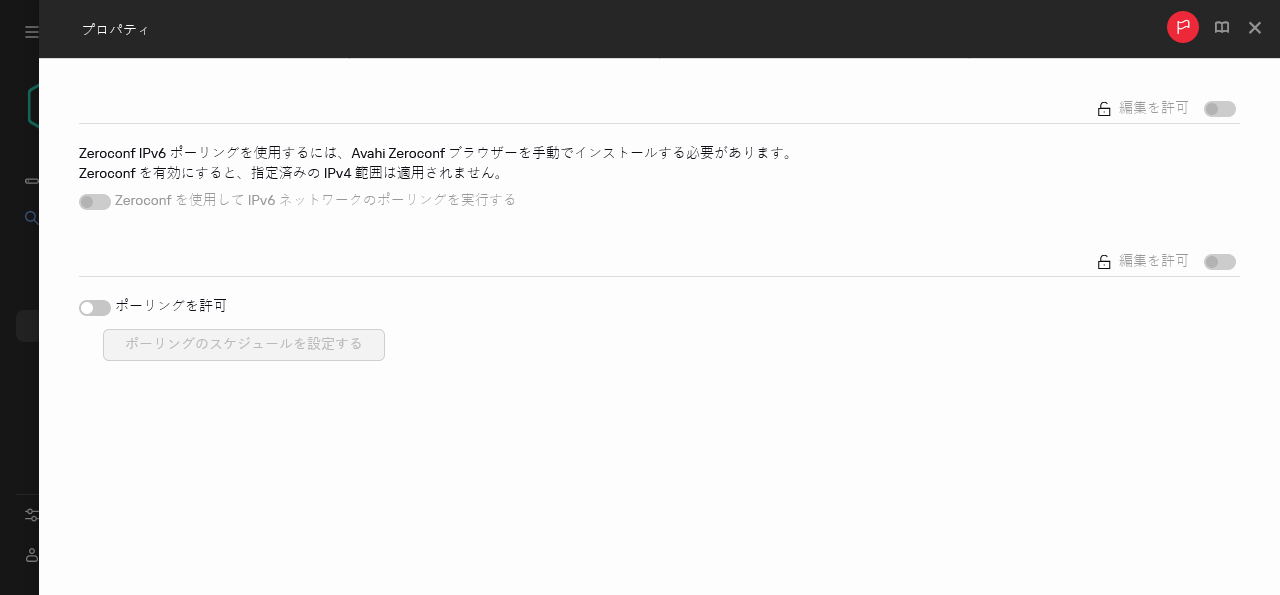
Task: Click the プロパティ title in the header bar
Action: click(116, 29)
